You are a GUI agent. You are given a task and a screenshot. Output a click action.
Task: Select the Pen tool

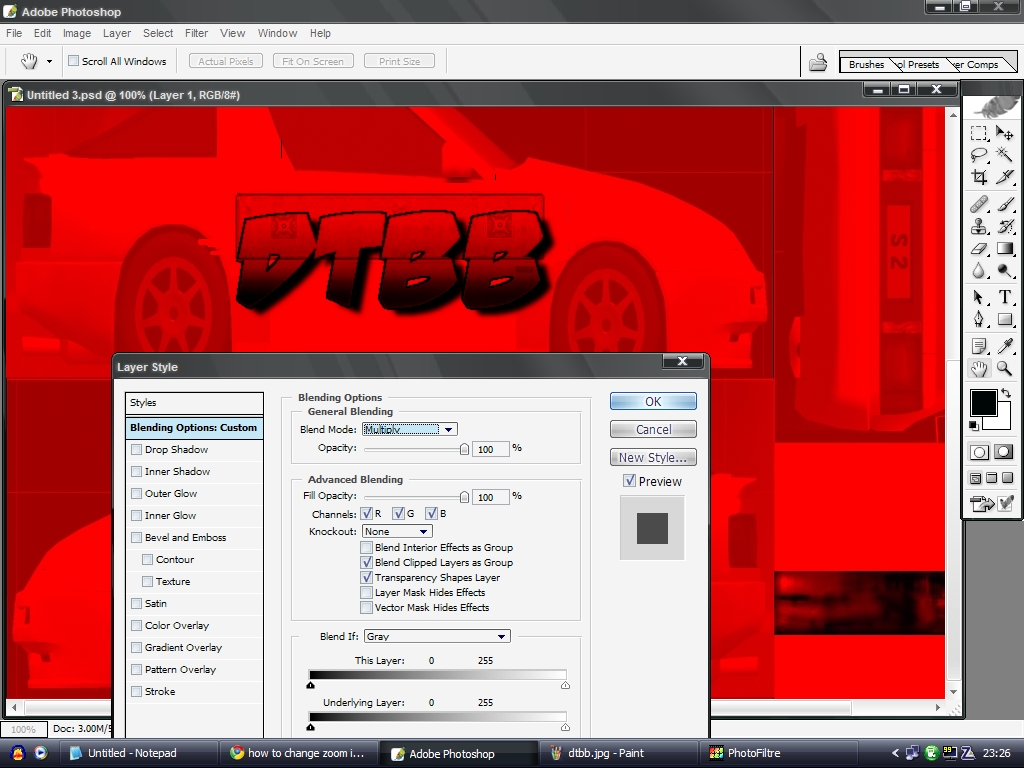point(978,319)
